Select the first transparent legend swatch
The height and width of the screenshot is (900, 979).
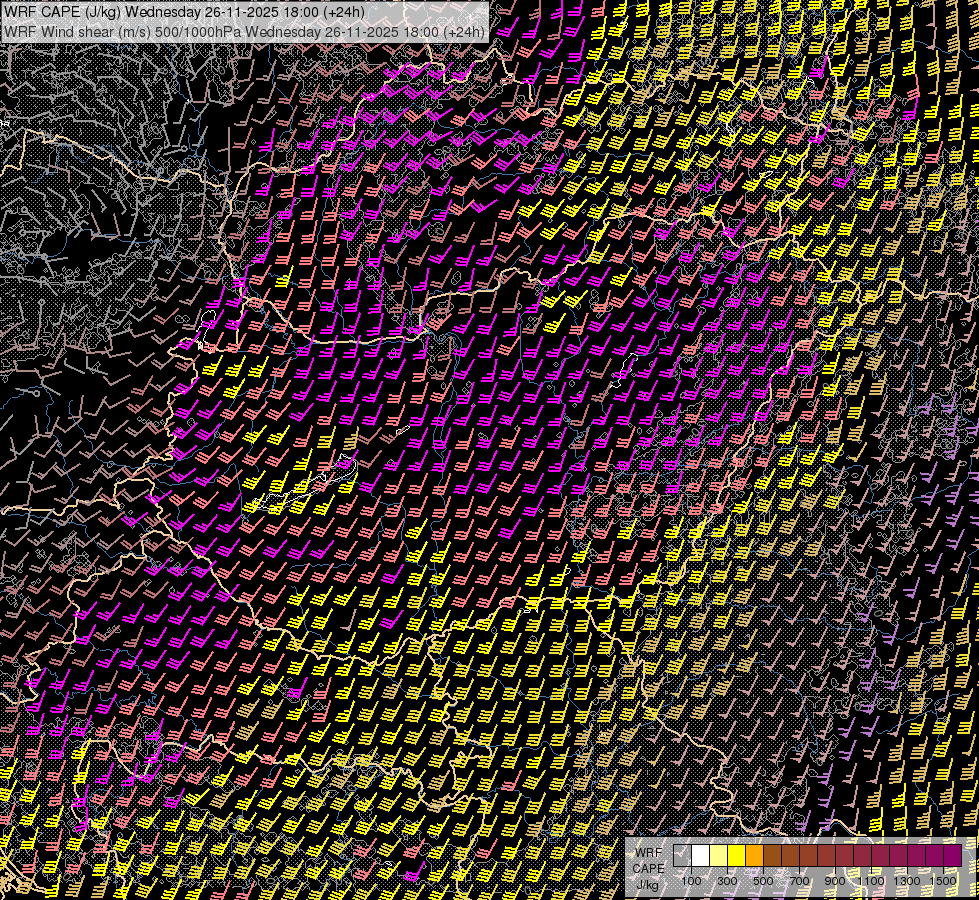click(682, 856)
